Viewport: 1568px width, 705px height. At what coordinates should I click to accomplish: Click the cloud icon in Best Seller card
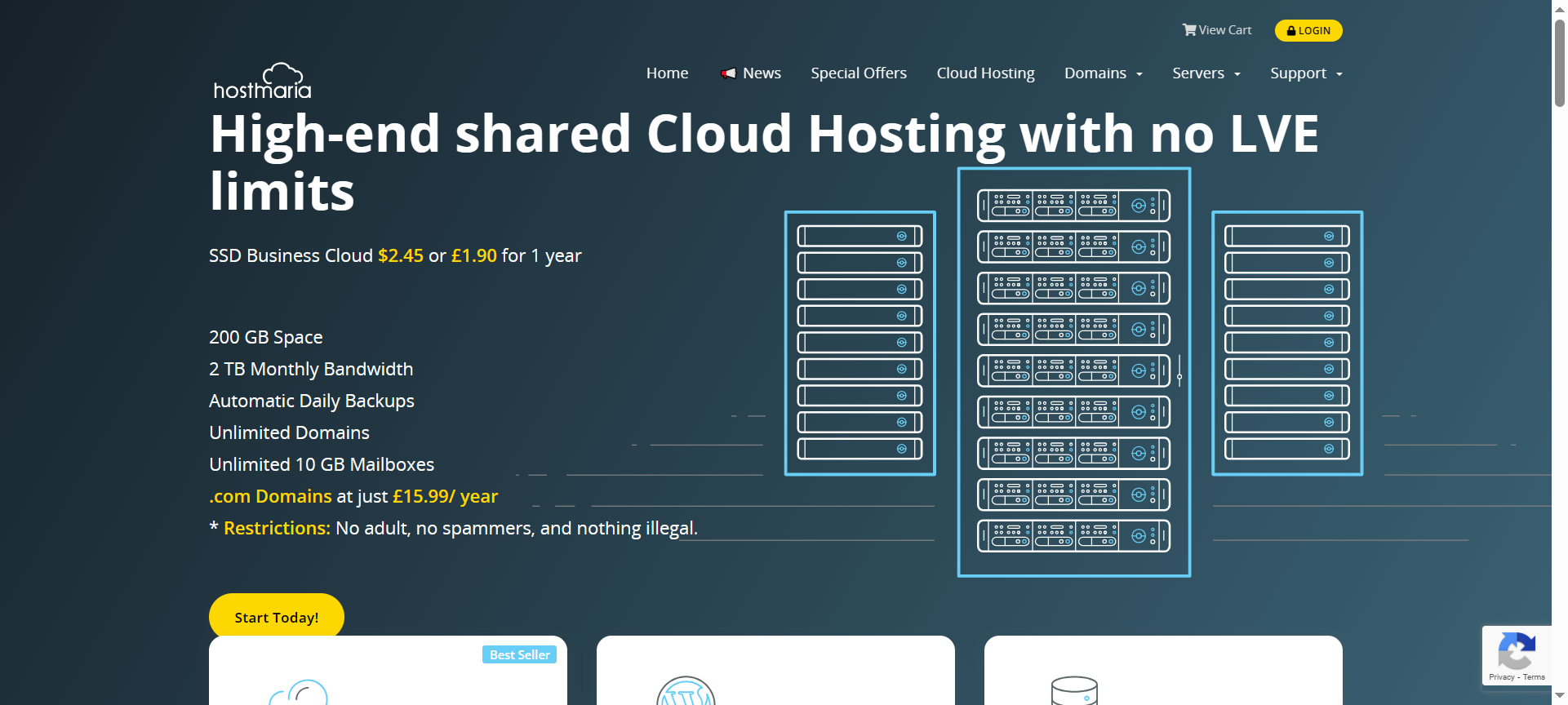point(299,692)
